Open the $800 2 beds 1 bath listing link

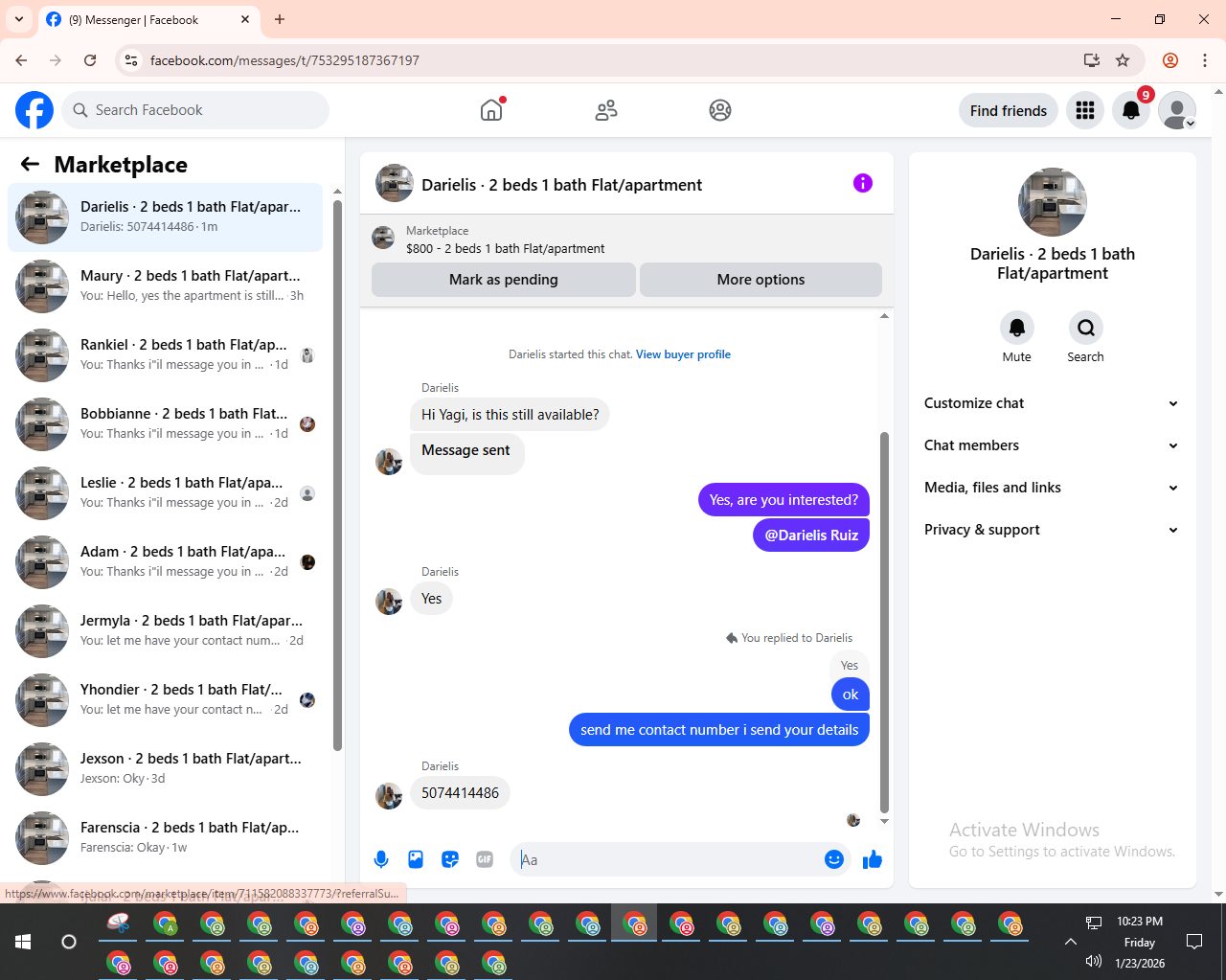(505, 248)
